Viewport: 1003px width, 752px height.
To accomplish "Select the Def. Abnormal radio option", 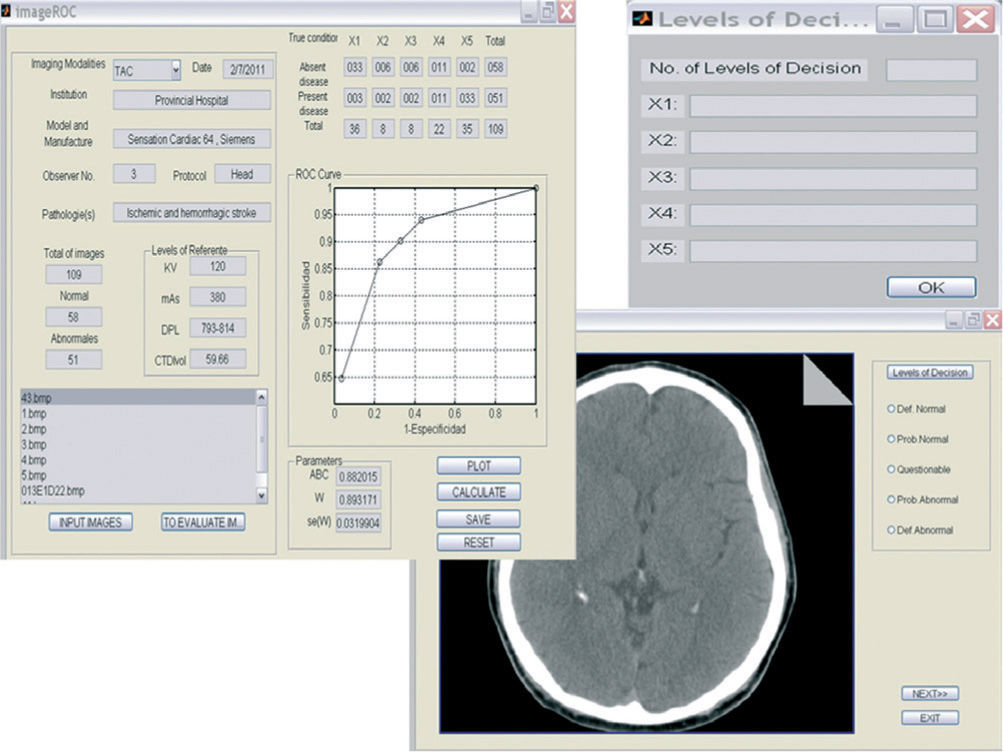I will click(x=891, y=530).
